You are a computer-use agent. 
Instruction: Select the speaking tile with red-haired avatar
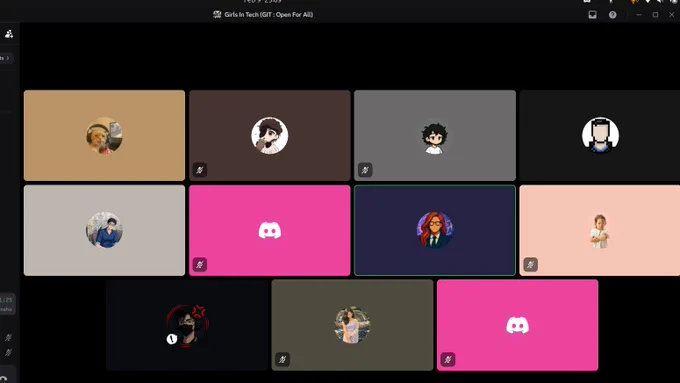pyautogui.click(x=435, y=230)
